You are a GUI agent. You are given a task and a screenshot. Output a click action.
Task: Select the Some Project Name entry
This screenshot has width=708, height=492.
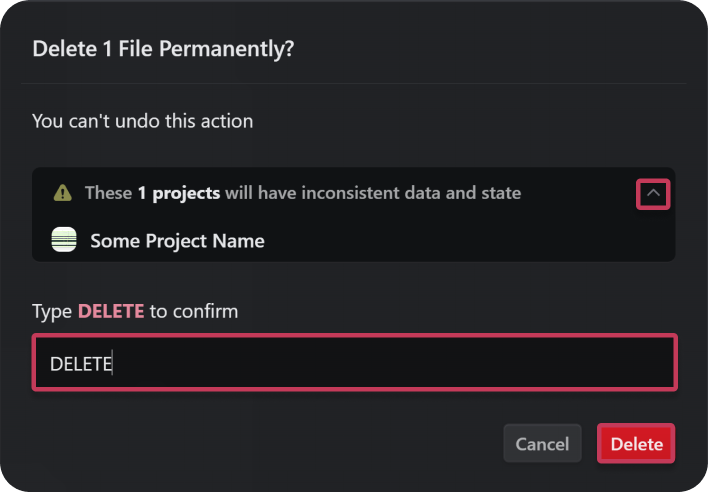tap(177, 241)
